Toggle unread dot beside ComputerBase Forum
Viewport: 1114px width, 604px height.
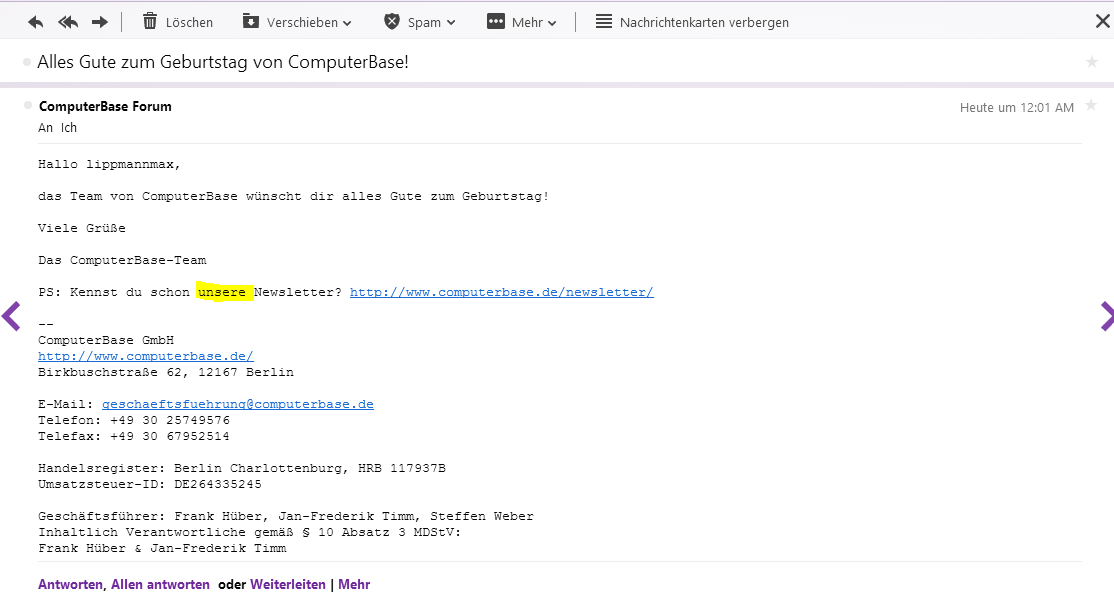(28, 105)
